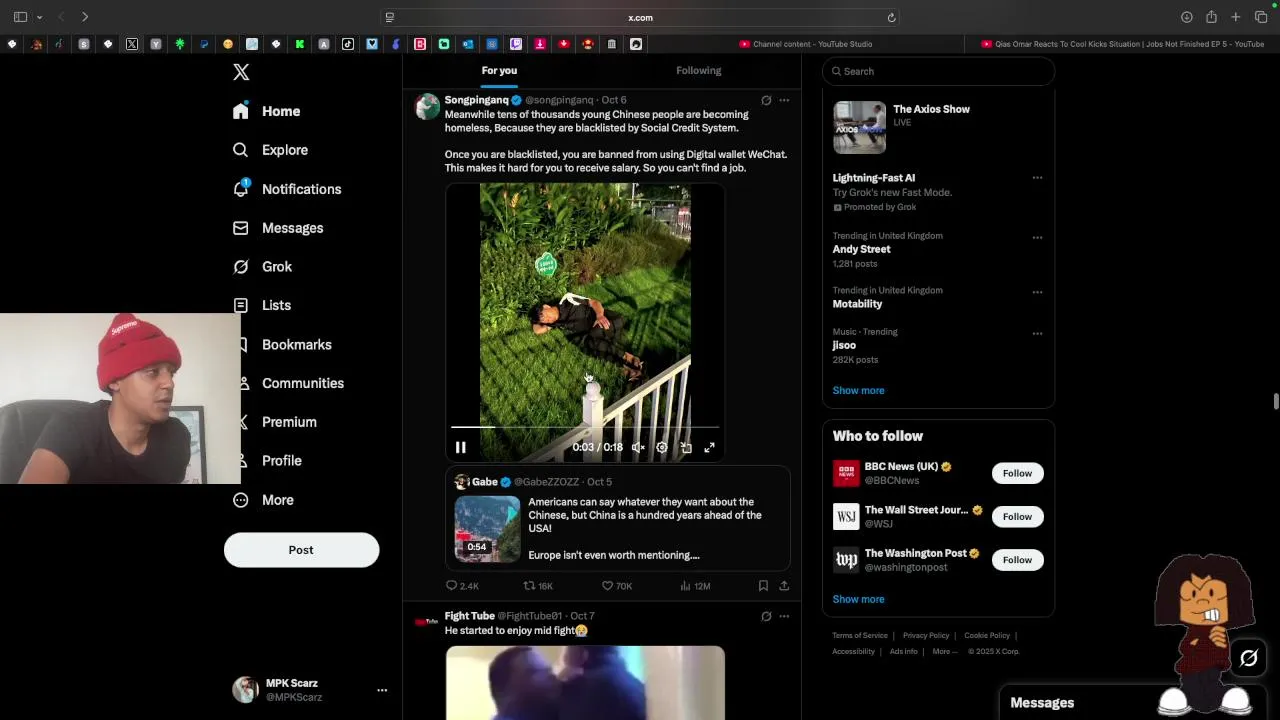The width and height of the screenshot is (1280, 720).
Task: Open Explore in the sidebar
Action: (270, 150)
